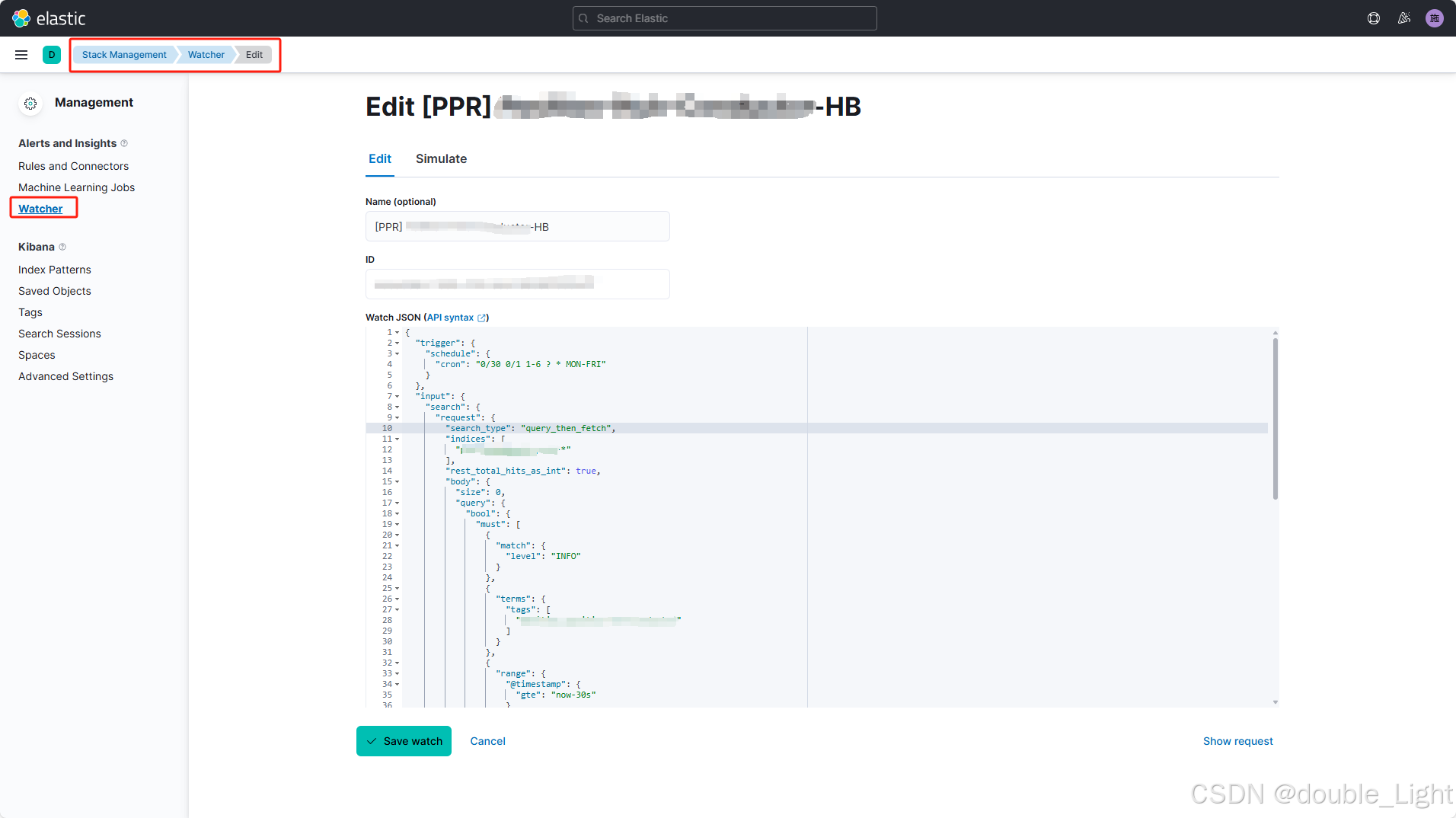1456x818 pixels.
Task: Open Tags in the sidebar
Action: pyautogui.click(x=30, y=312)
